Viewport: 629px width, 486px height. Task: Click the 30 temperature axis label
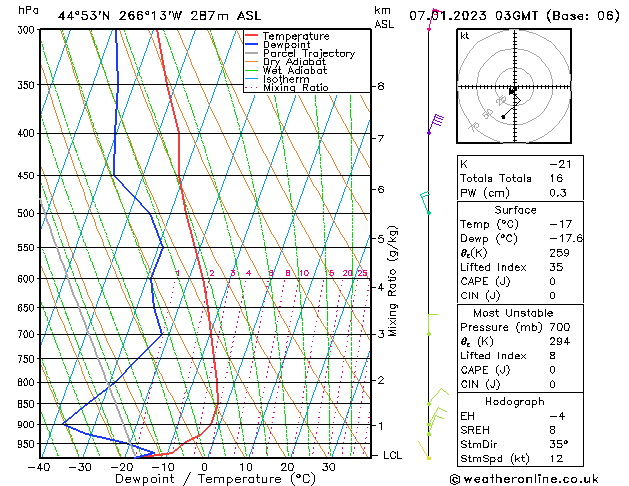[328, 467]
